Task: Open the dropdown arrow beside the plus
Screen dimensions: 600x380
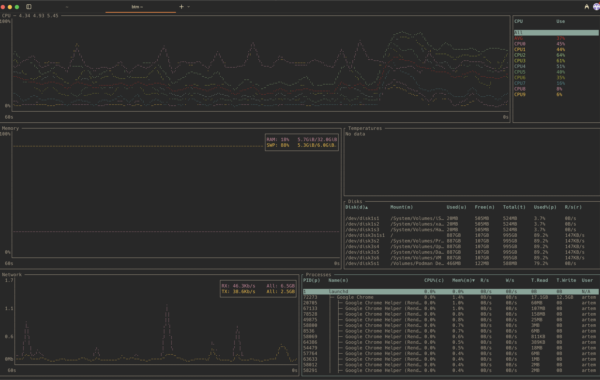Action: tap(188, 7)
